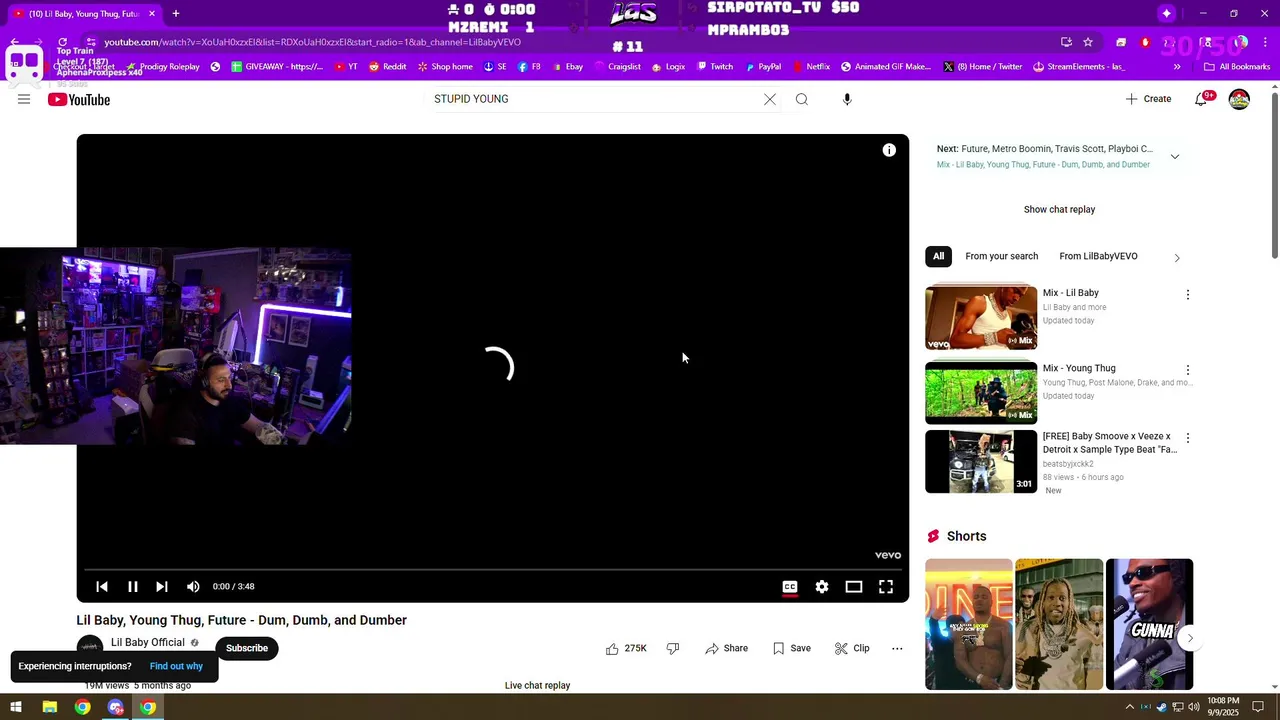Open a new browser tab

coord(176,14)
